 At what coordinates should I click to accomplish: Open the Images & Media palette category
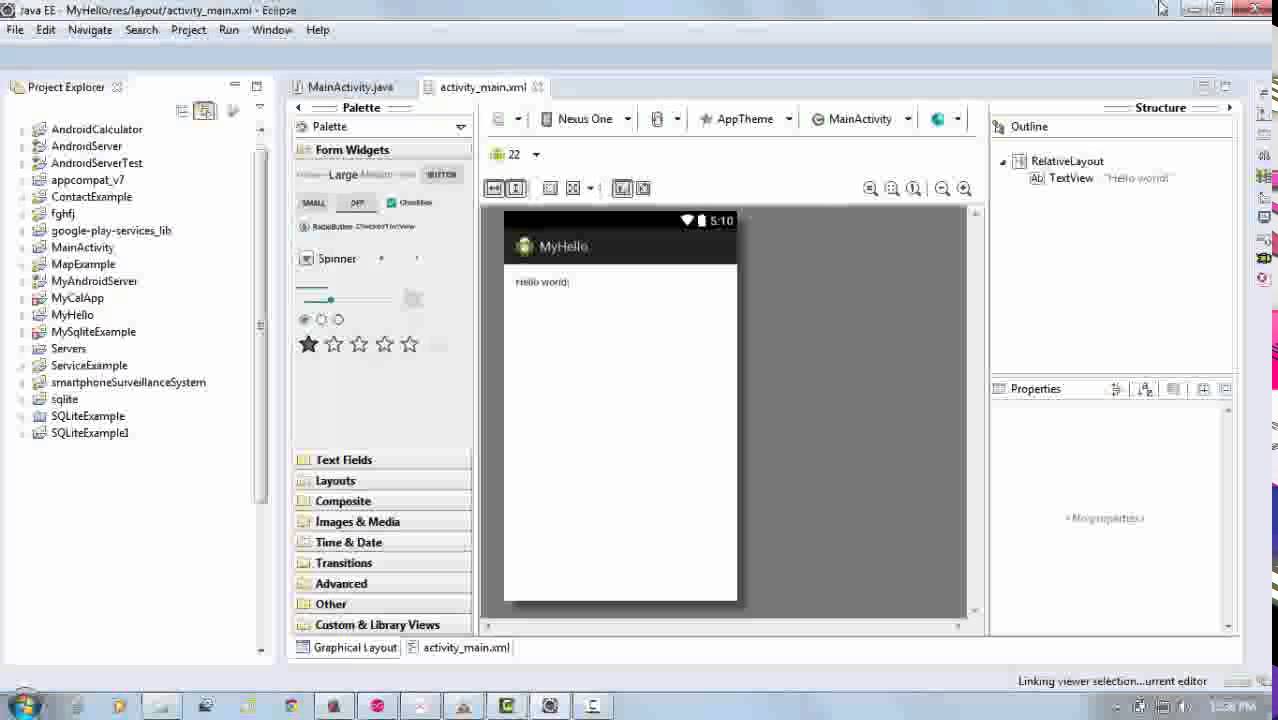click(383, 522)
